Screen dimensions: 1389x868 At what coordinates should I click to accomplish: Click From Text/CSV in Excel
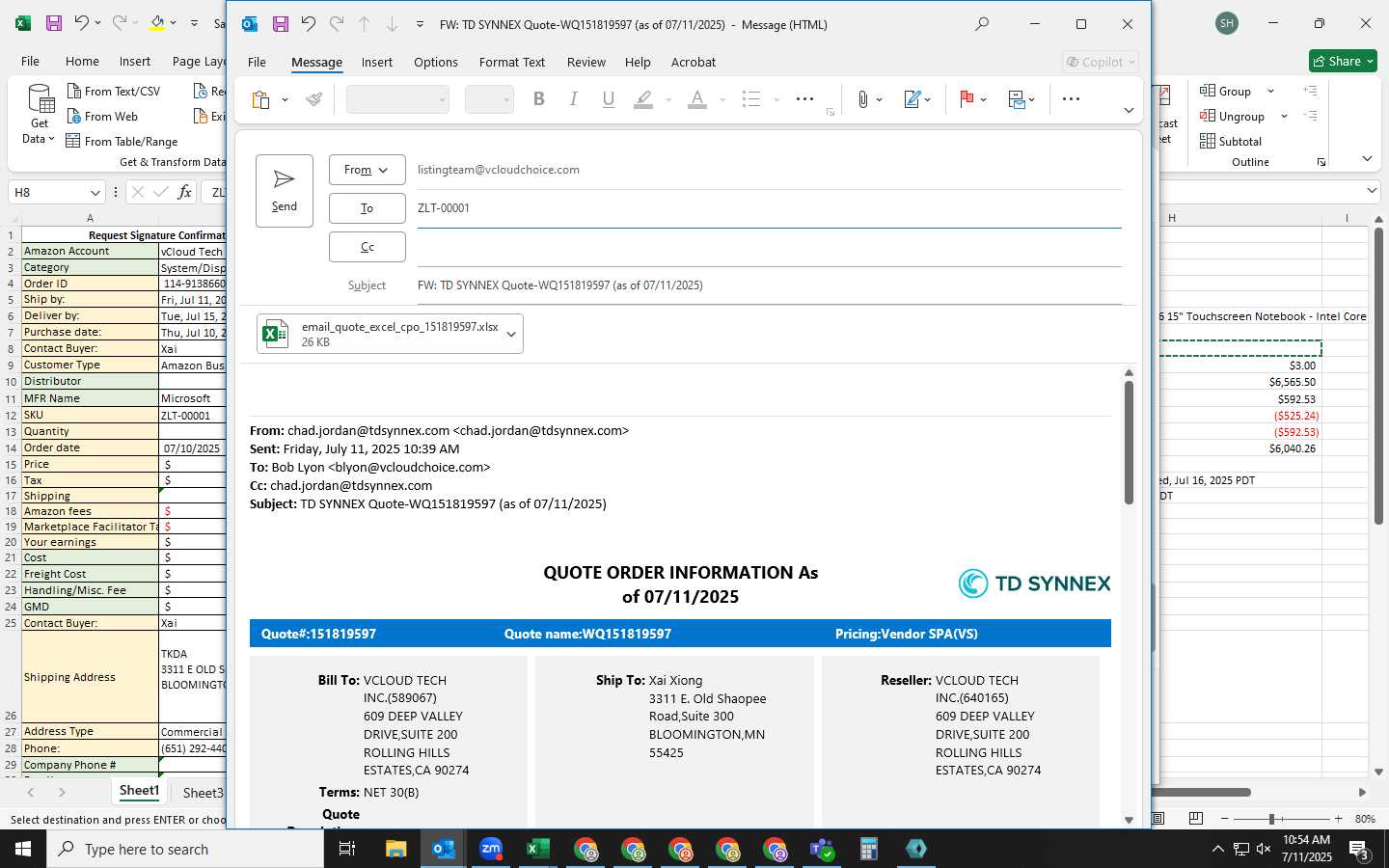click(114, 91)
